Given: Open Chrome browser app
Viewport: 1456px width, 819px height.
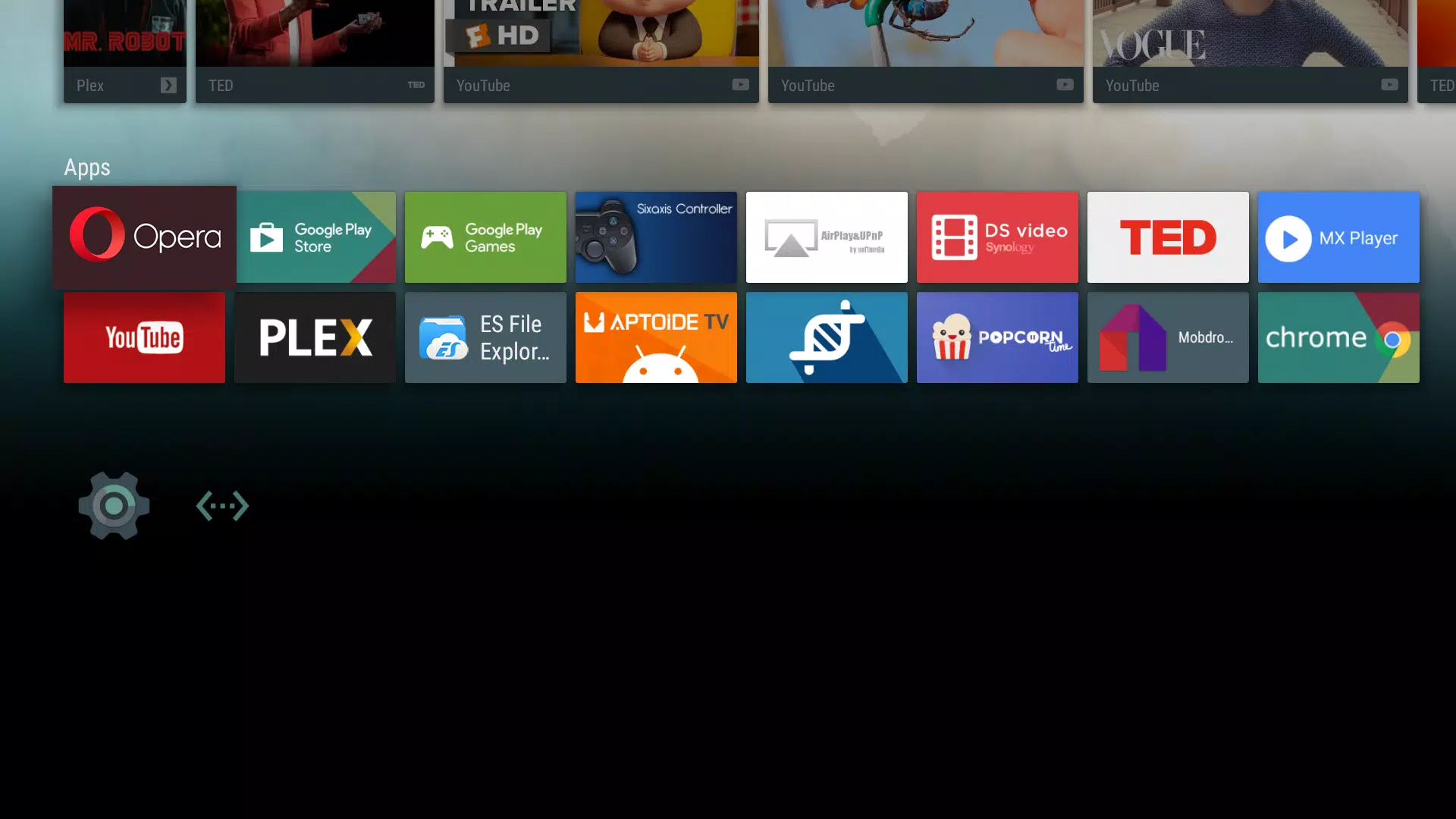Looking at the screenshot, I should 1339,337.
